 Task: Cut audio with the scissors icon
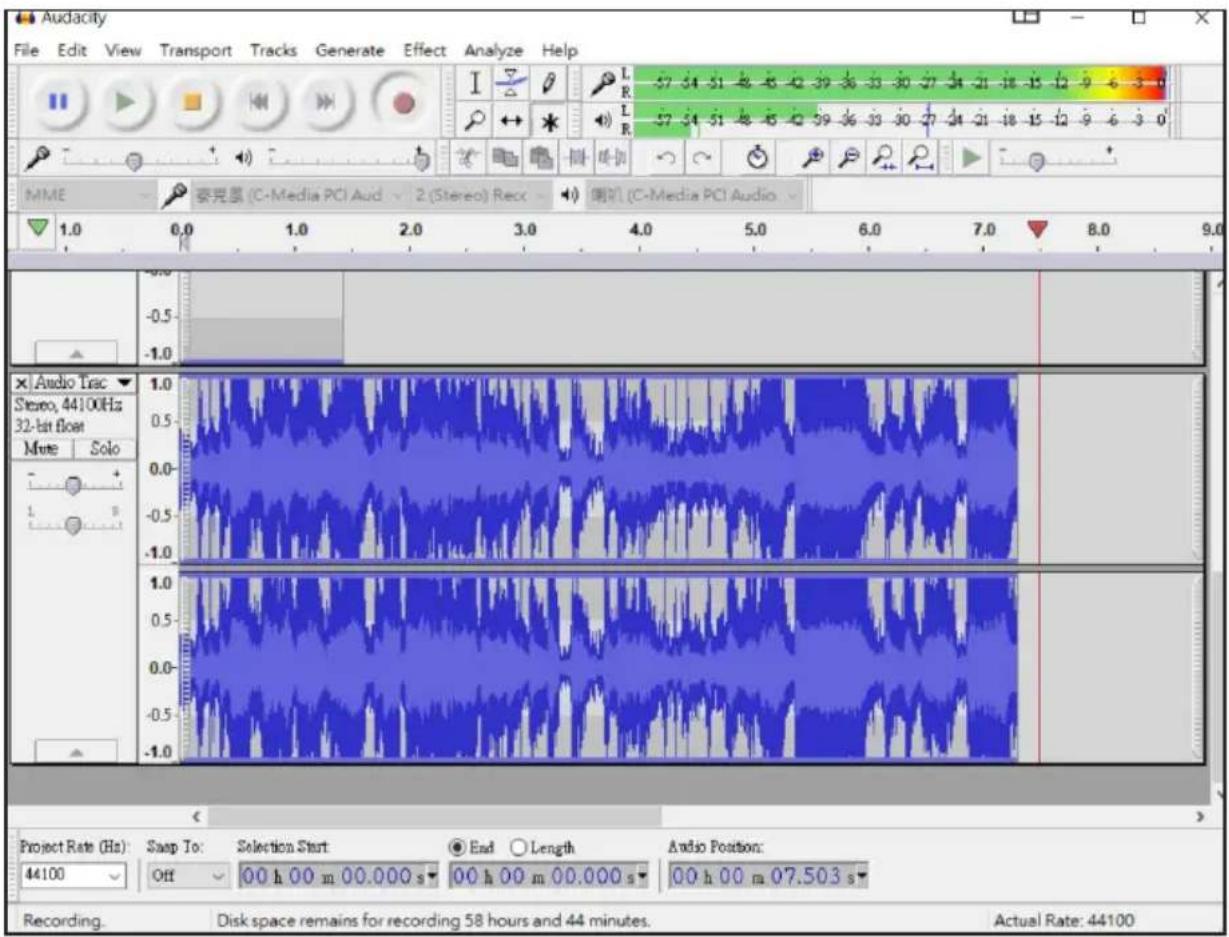466,157
